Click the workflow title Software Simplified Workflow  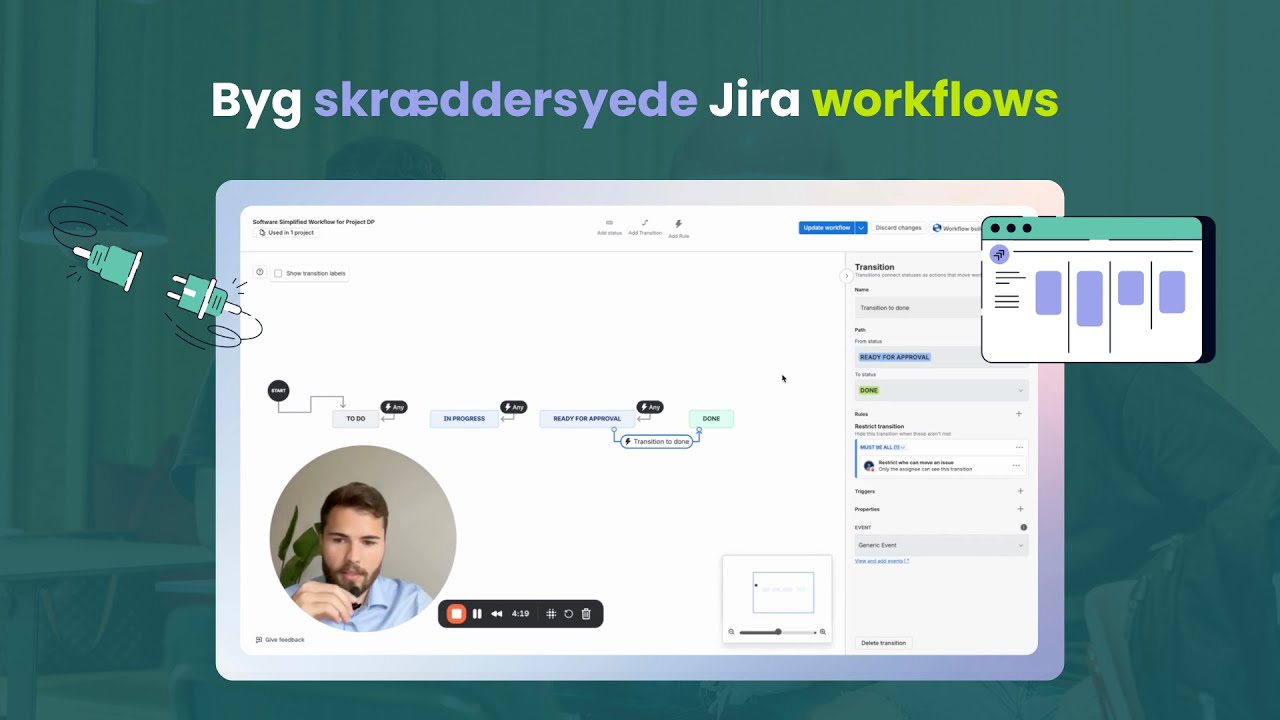click(314, 222)
